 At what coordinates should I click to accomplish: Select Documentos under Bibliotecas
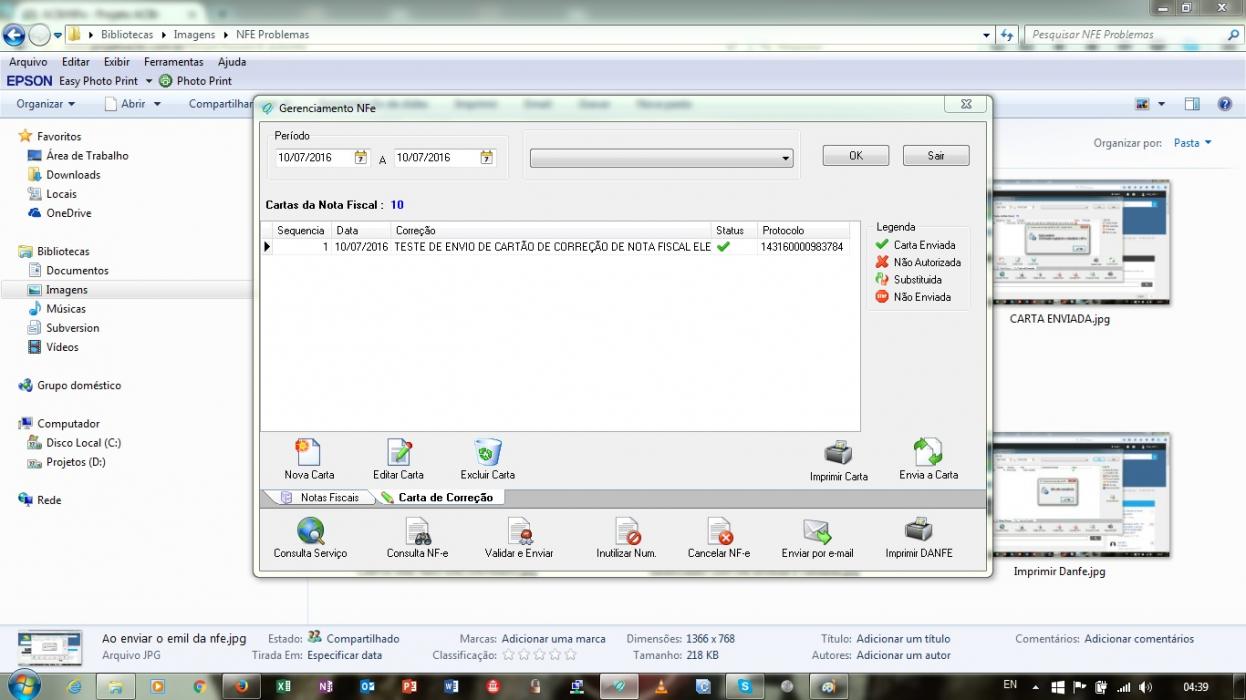tap(77, 271)
